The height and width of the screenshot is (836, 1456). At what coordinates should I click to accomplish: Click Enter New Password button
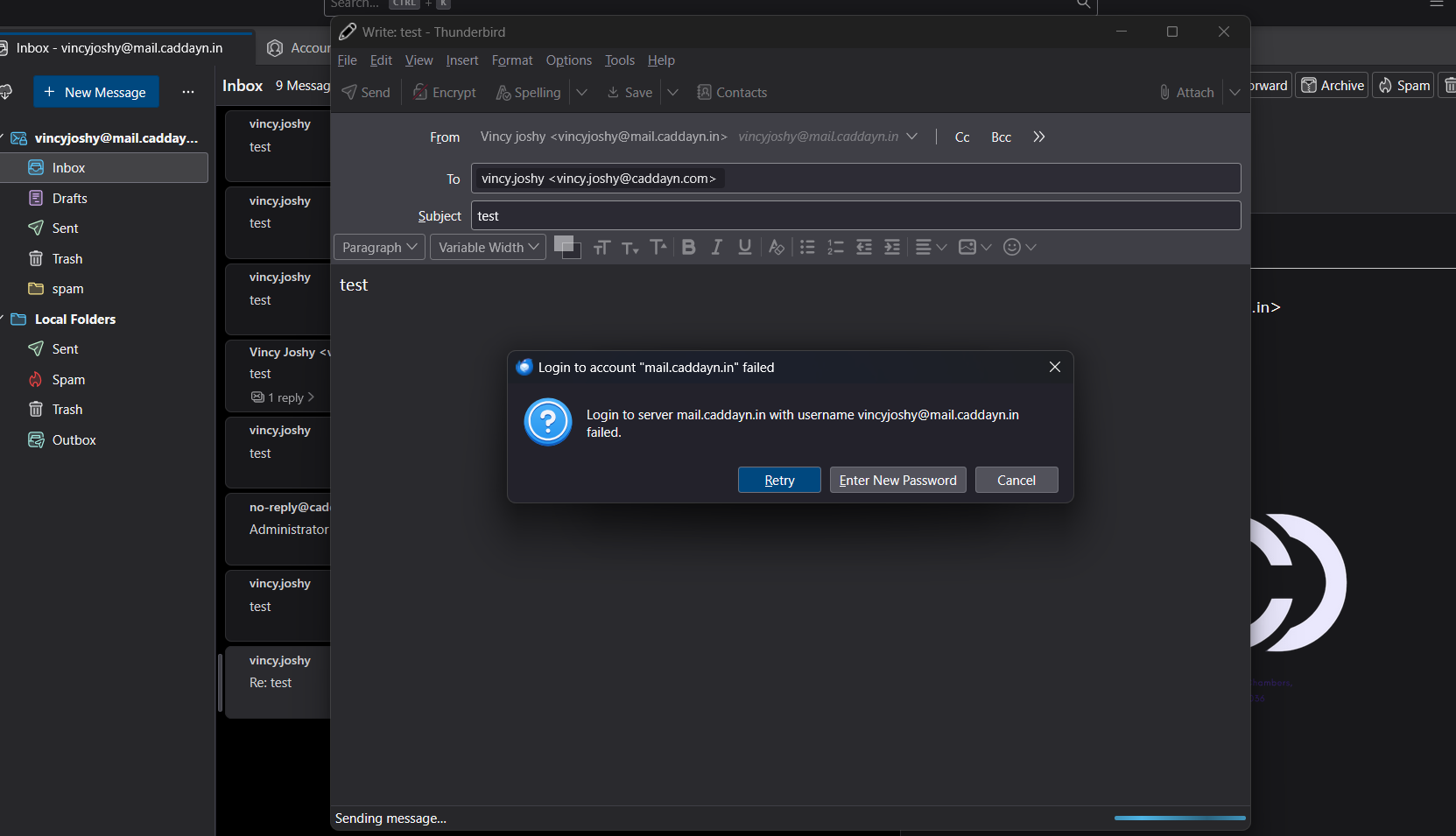tap(897, 481)
